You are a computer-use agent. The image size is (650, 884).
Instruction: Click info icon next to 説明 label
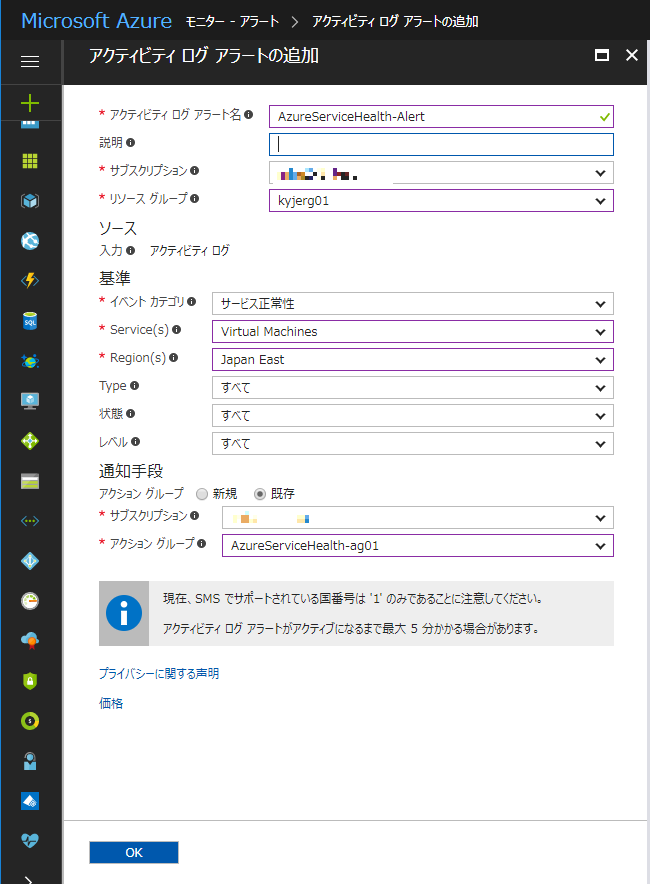coord(131,143)
